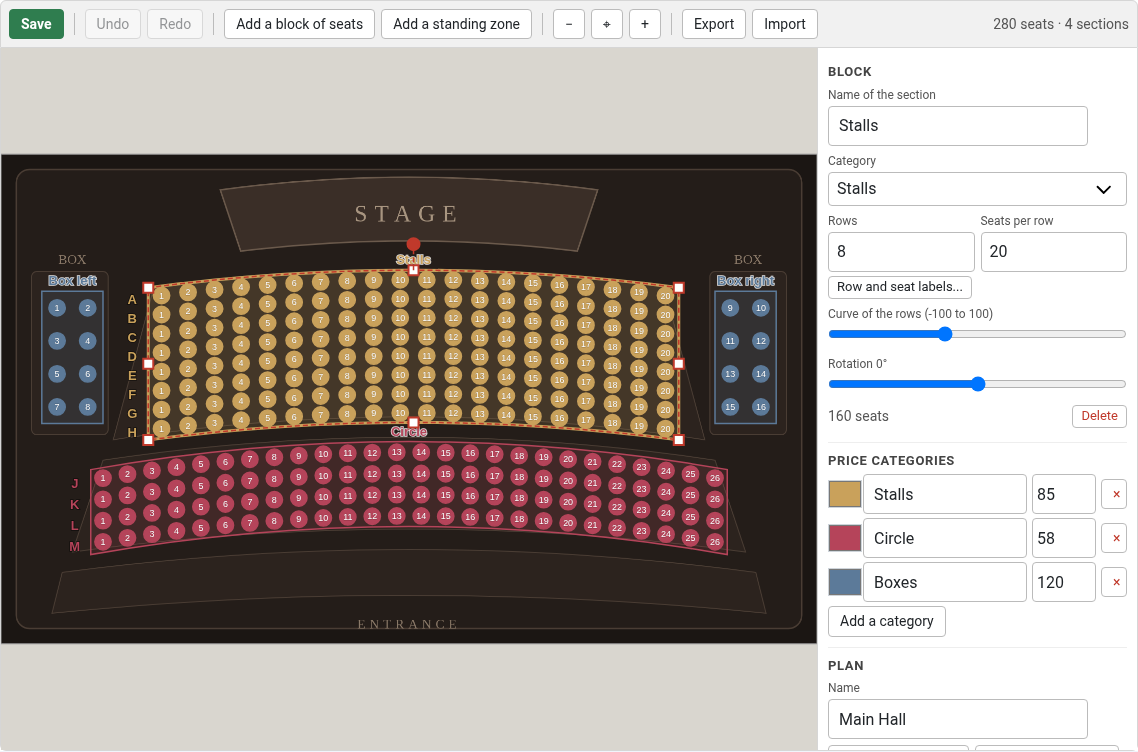Select seat 20 in Stalls row A
1138x752 pixels.
[666, 296]
